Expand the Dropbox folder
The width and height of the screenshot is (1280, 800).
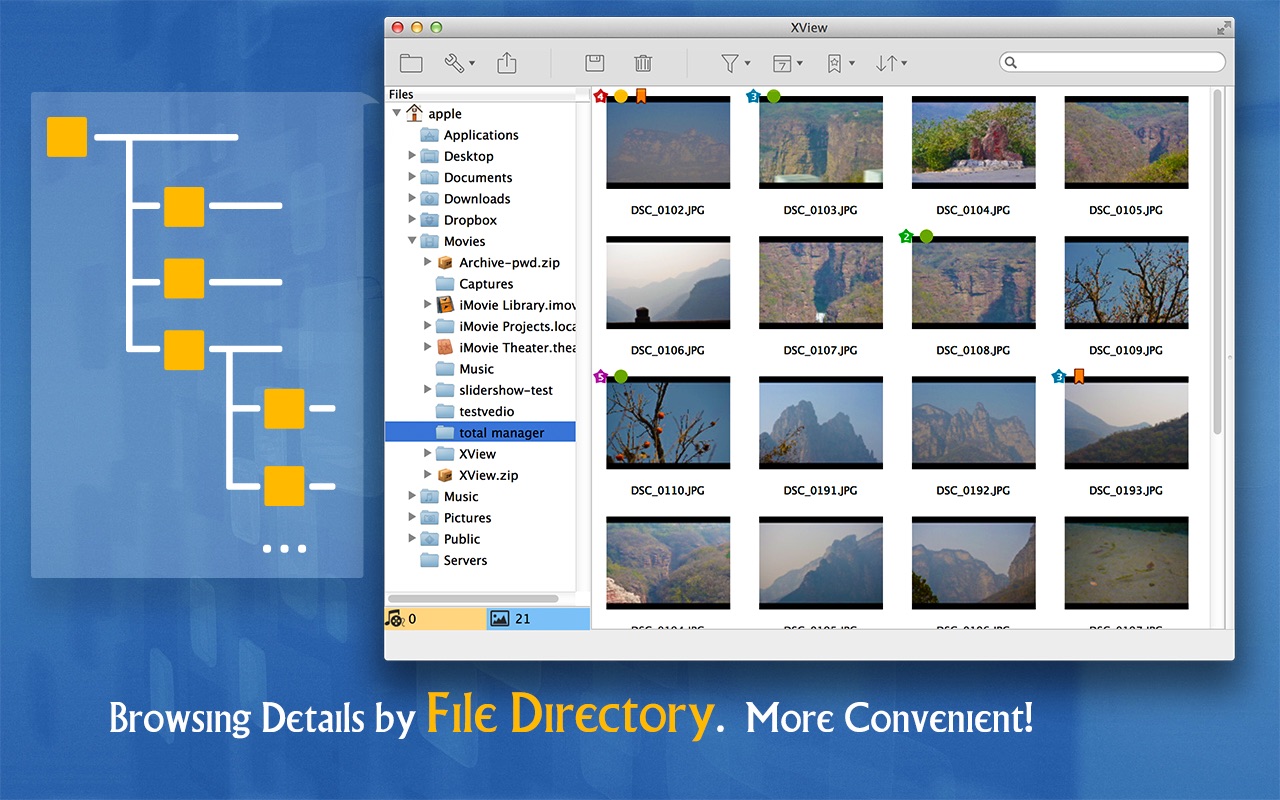coord(412,220)
